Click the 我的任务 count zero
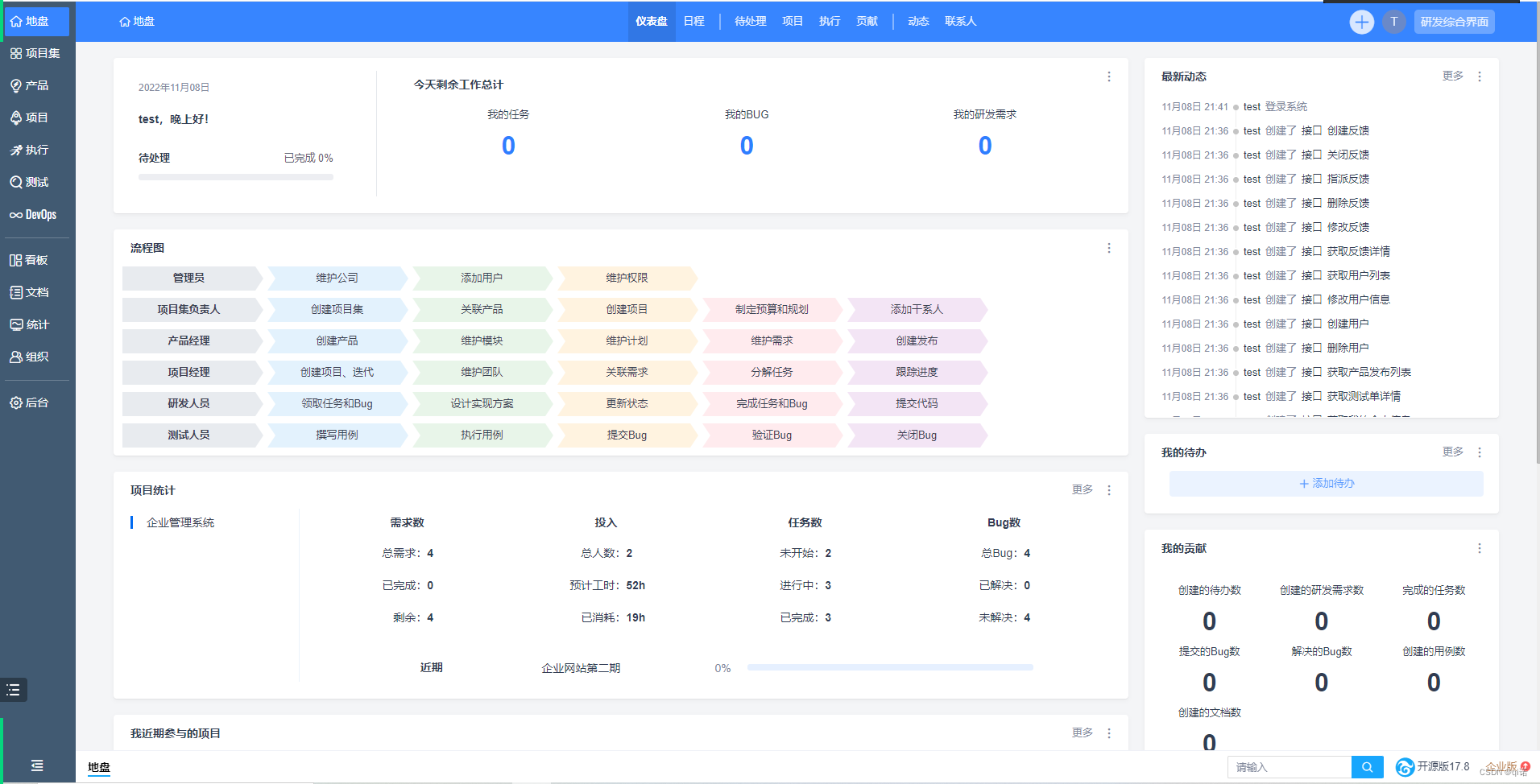1540x784 pixels. [x=508, y=146]
